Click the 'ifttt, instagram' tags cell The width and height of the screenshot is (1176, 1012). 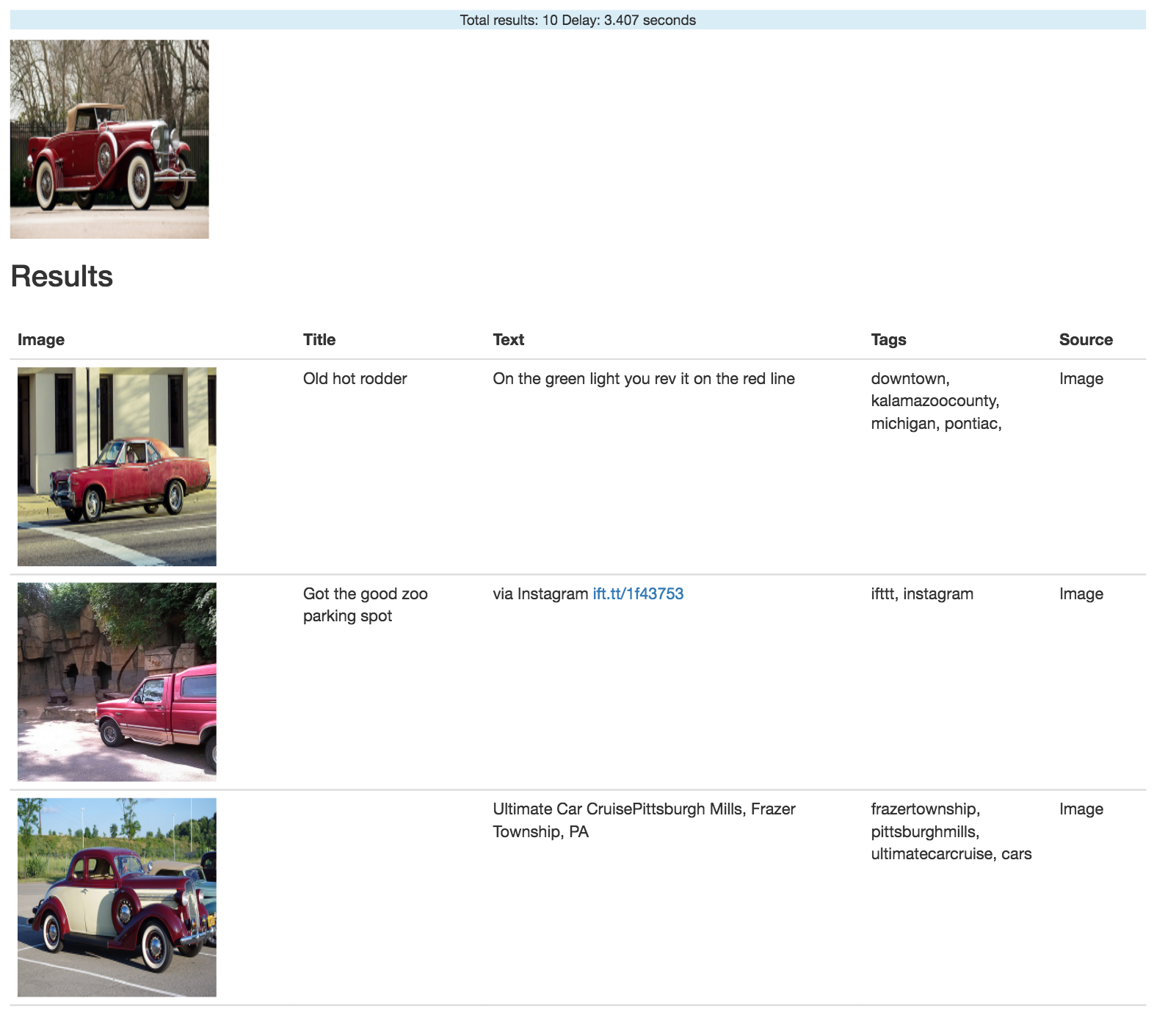coord(922,593)
